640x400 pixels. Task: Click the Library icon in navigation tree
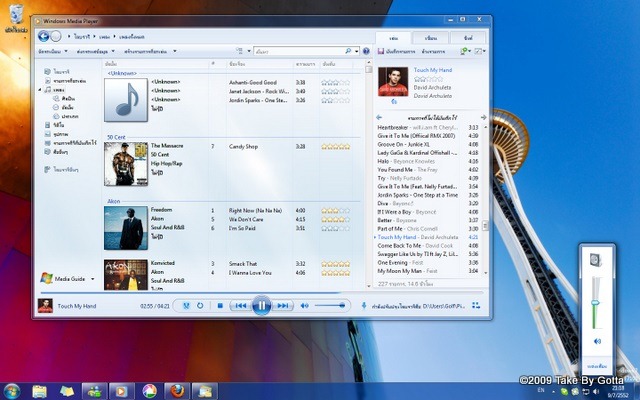(47, 71)
